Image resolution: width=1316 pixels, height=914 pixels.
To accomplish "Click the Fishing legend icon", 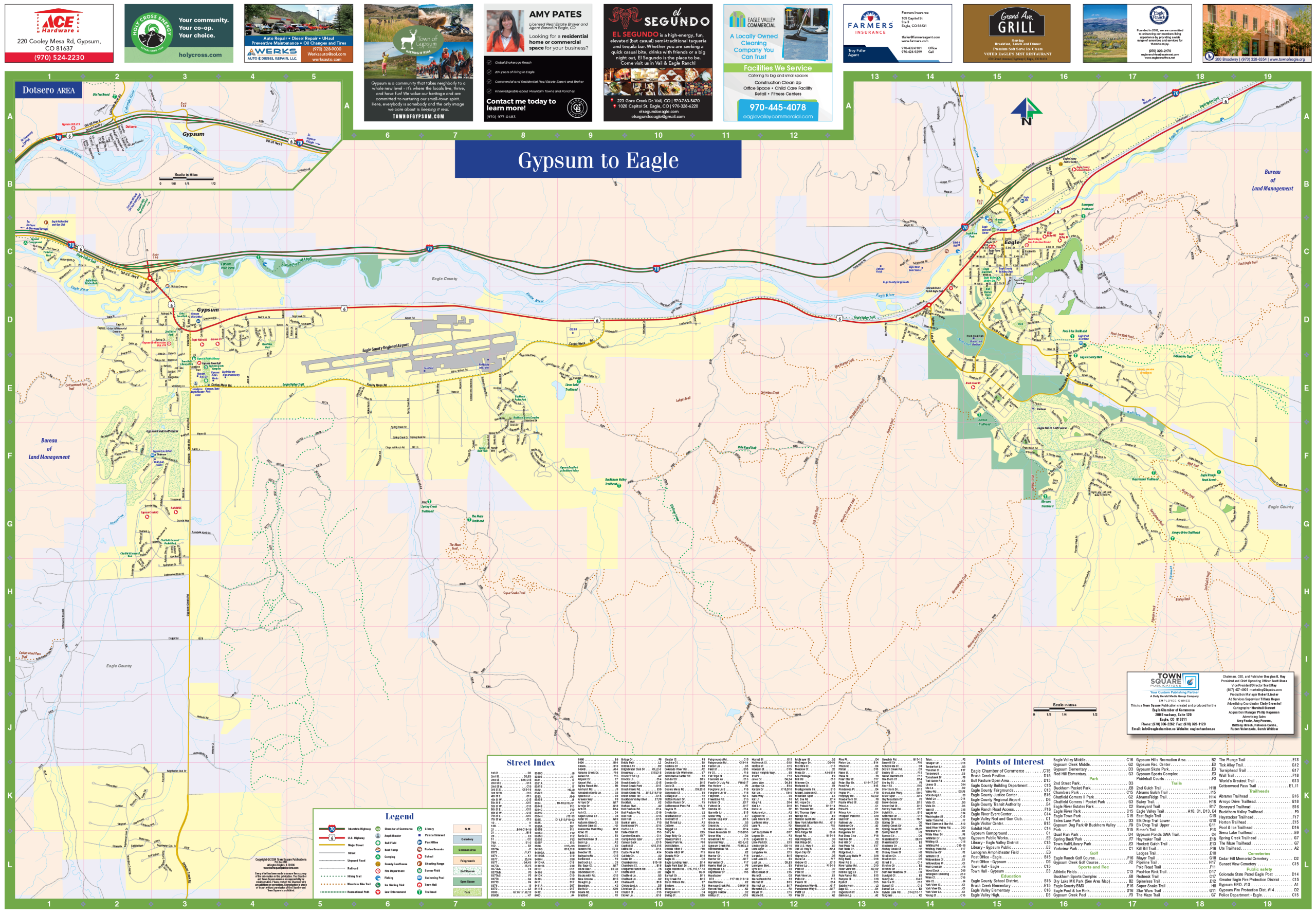I will click(378, 878).
